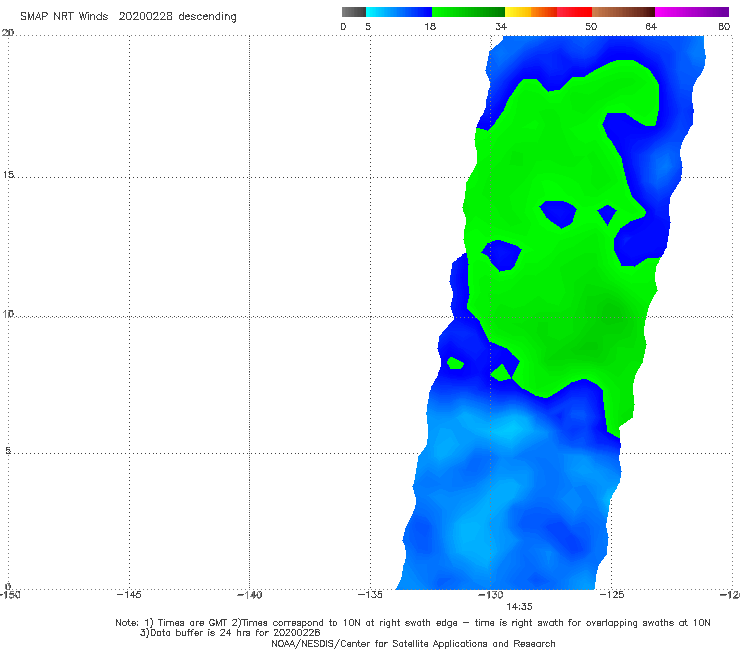Click the longitude axis label '-130'
The image size is (740, 650).
pos(491,595)
